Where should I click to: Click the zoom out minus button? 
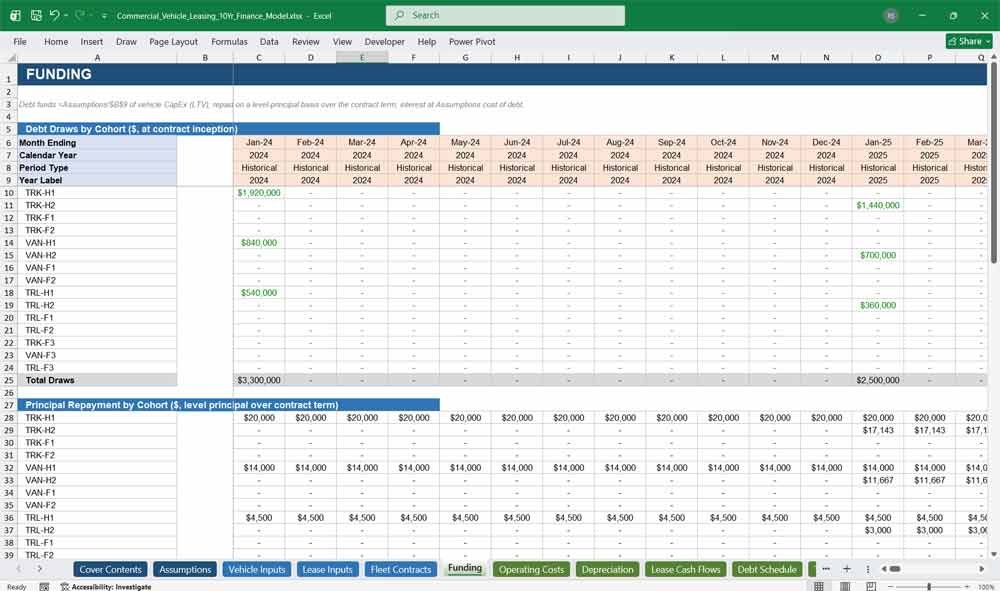point(890,587)
